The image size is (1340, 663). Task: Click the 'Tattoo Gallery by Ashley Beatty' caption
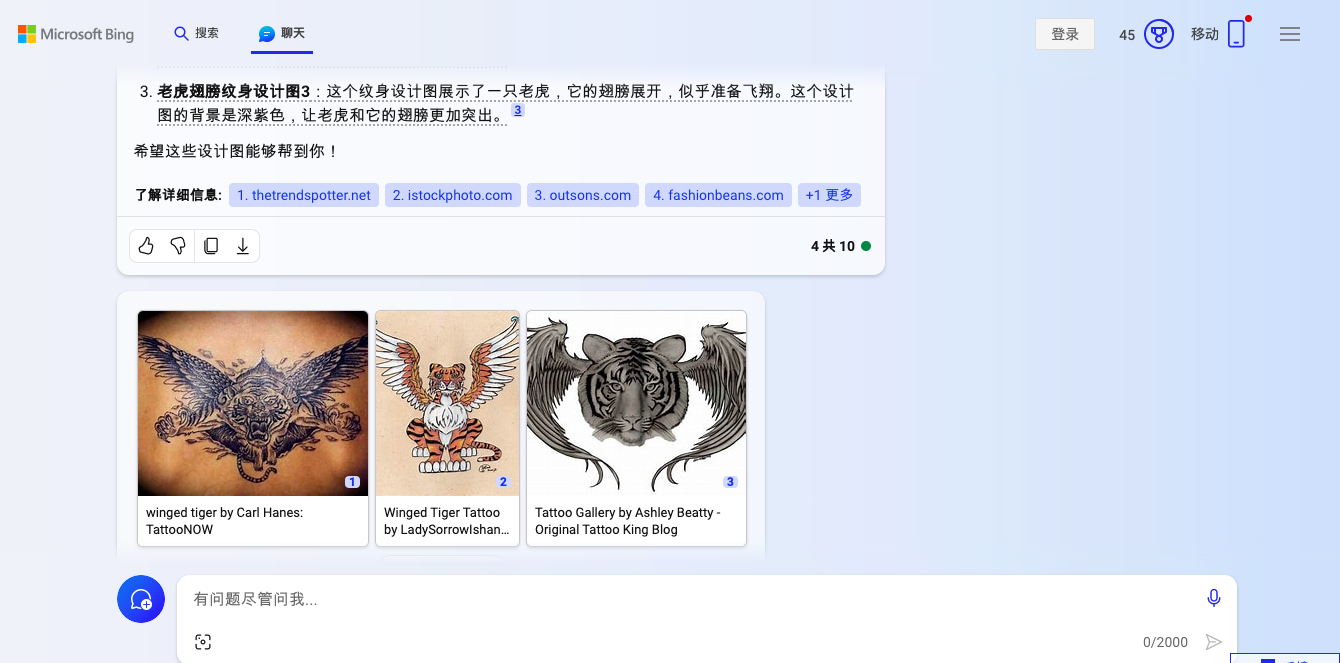point(628,521)
